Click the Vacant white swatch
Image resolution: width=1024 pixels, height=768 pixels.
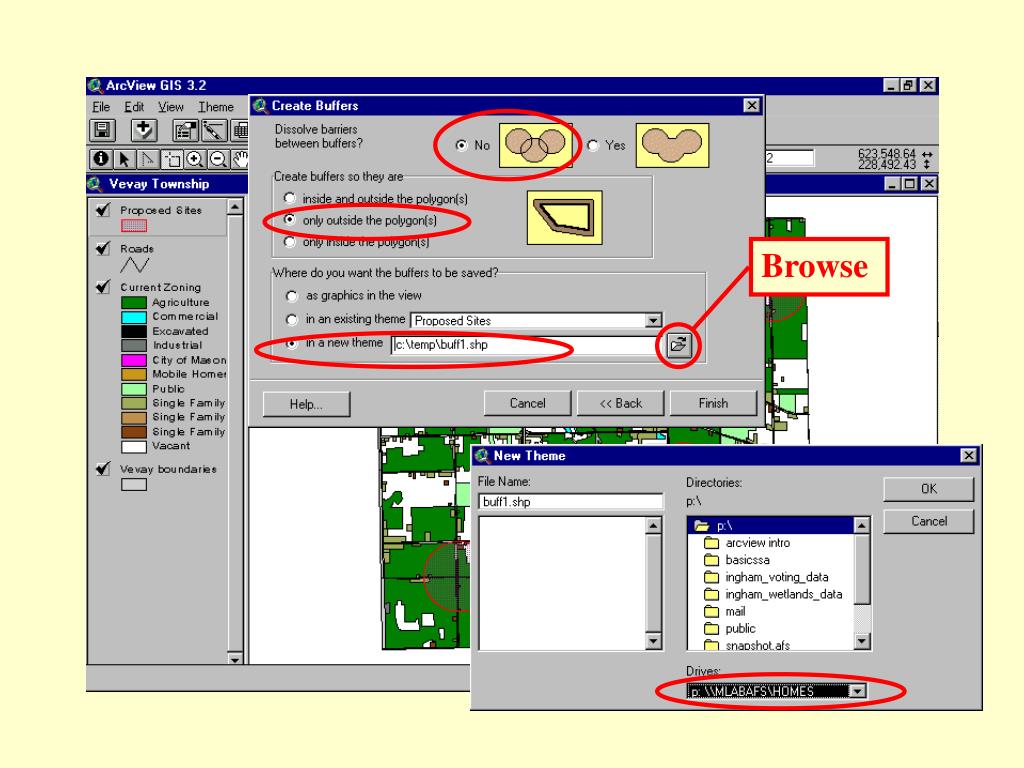click(x=134, y=447)
